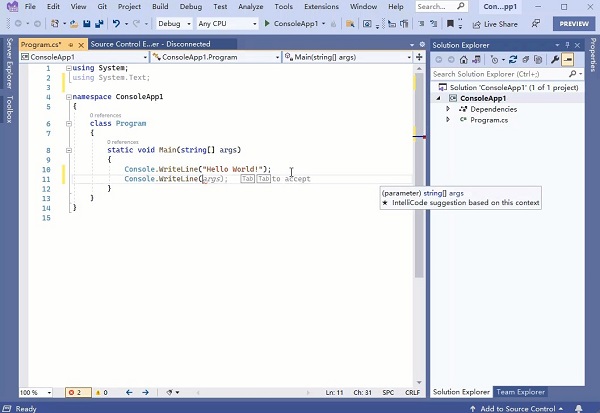Expand the Dependencies tree node
Image resolution: width=600 pixels, height=413 pixels.
[448, 109]
